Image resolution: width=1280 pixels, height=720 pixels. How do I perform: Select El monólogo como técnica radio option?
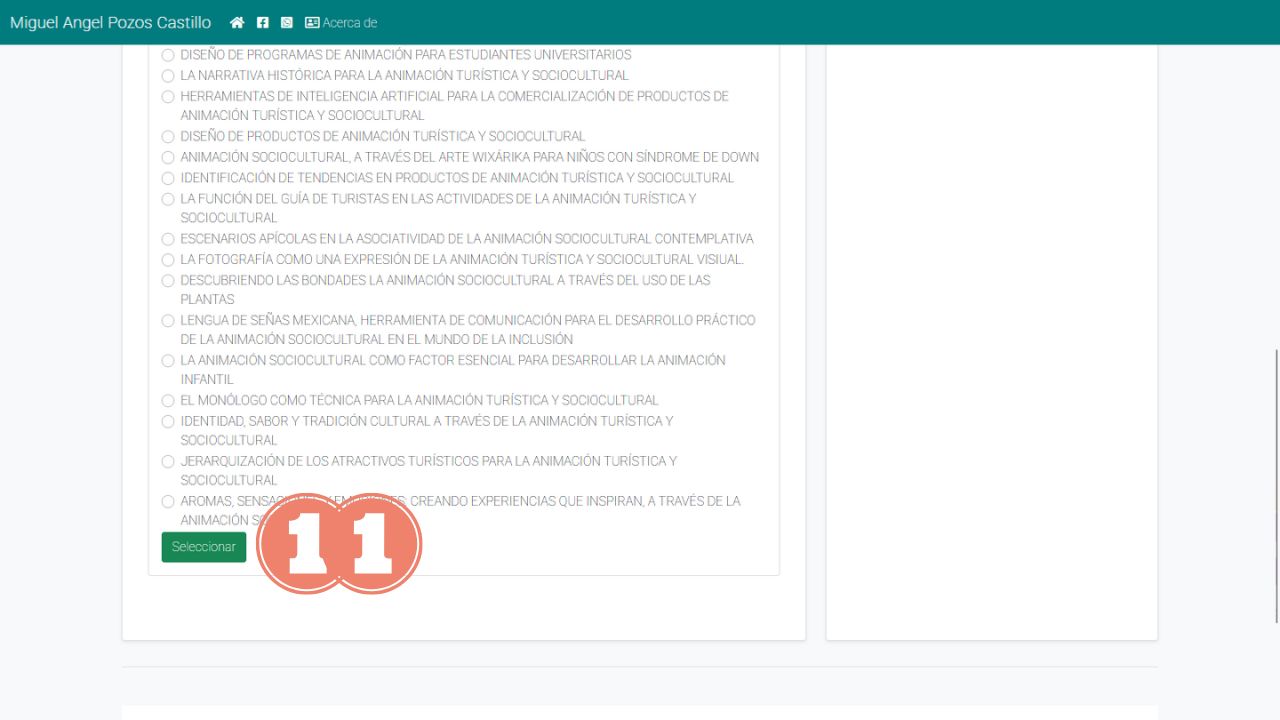(168, 401)
